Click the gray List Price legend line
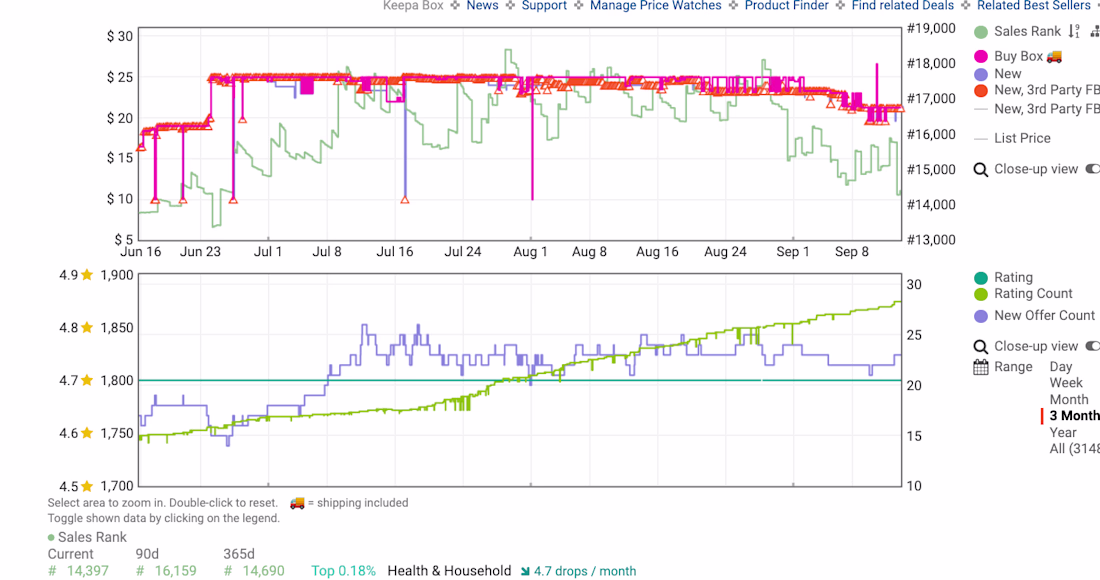The image size is (1100, 580). click(x=981, y=139)
